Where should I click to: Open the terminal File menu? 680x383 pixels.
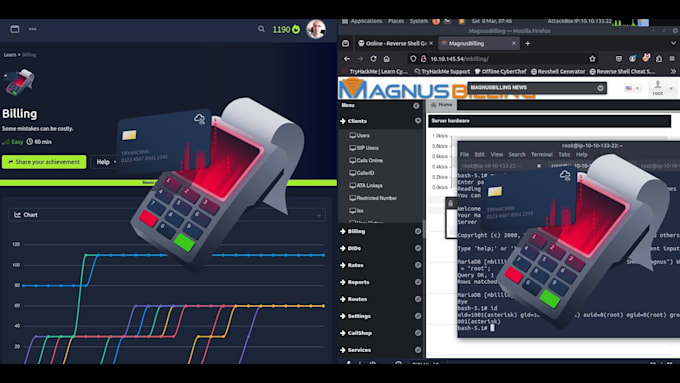(x=464, y=154)
